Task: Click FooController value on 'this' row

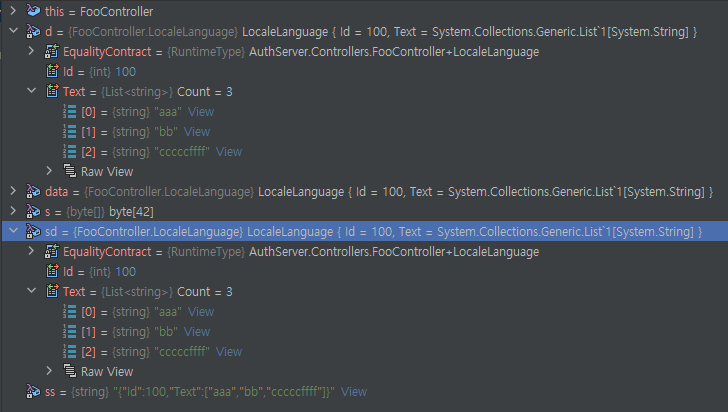Action: (117, 12)
